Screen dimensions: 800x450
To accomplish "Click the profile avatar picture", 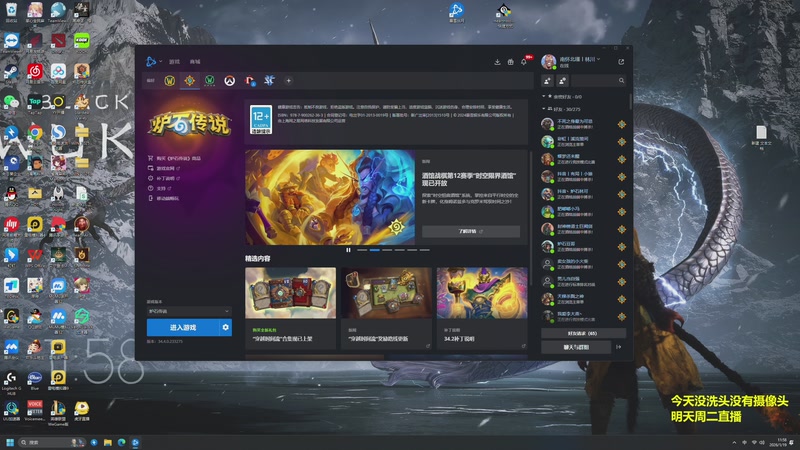I will tap(548, 62).
